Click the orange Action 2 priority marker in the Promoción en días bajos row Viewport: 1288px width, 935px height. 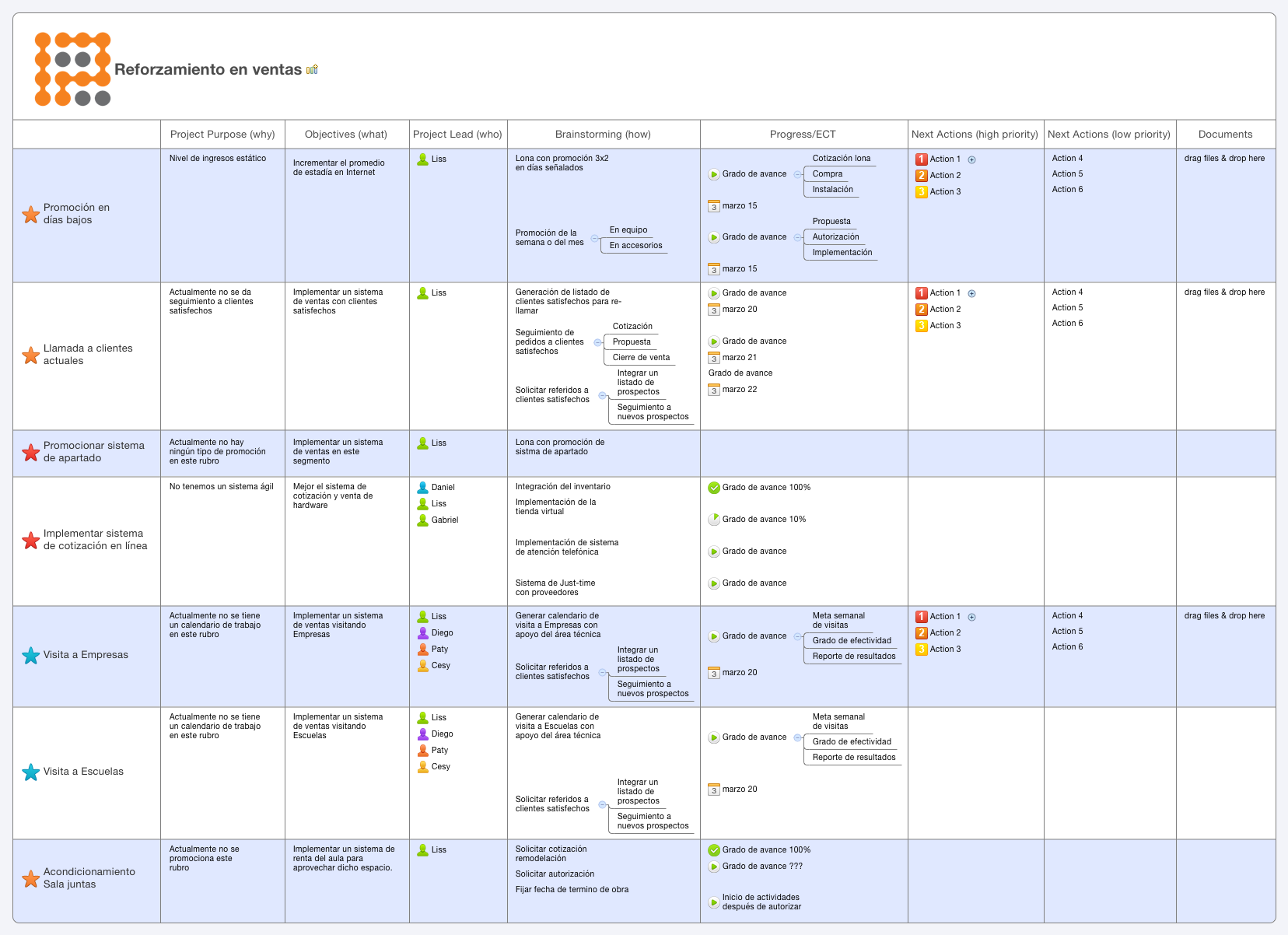922,176
